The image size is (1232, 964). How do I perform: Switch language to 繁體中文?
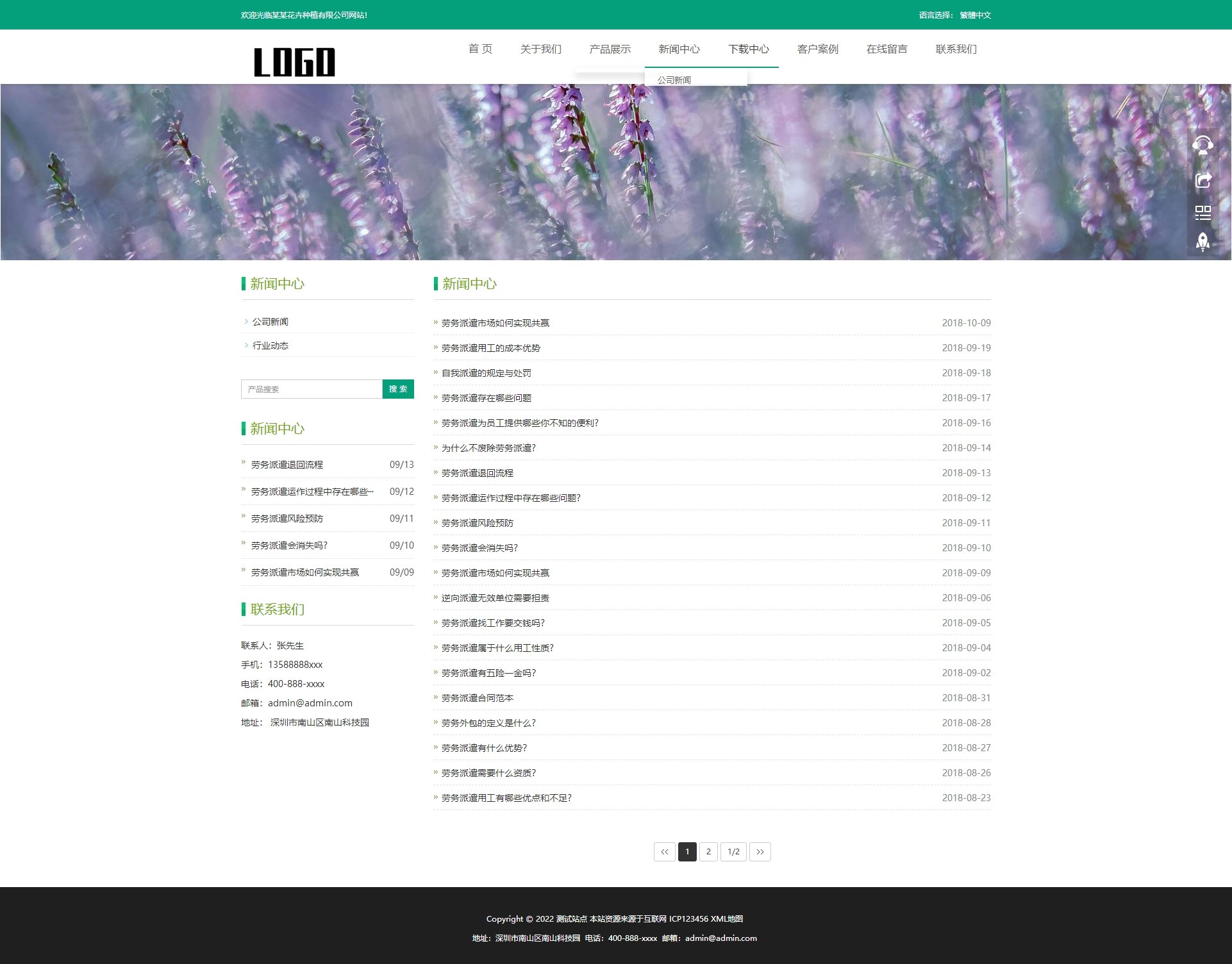point(975,15)
